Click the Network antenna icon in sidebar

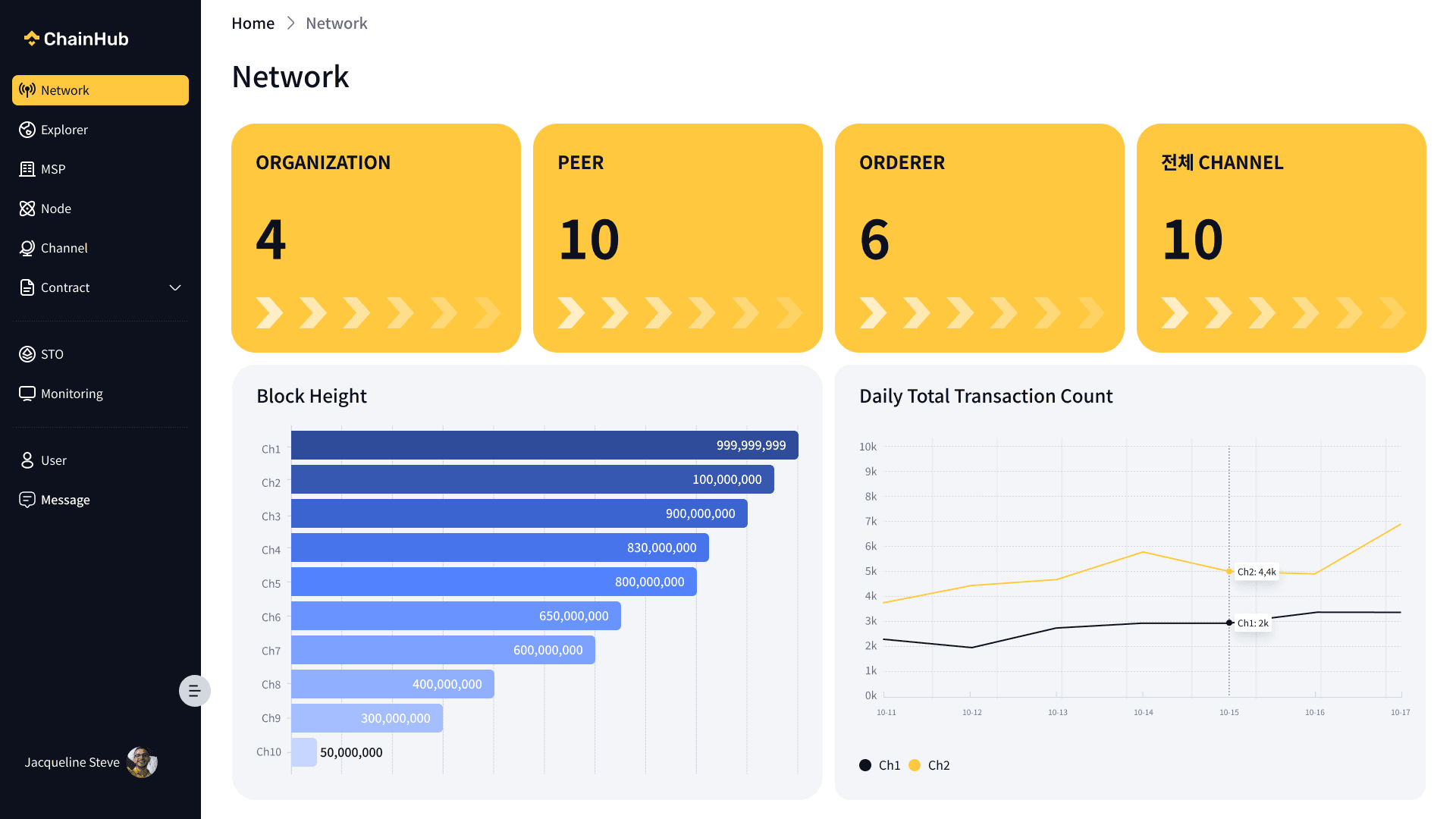27,90
